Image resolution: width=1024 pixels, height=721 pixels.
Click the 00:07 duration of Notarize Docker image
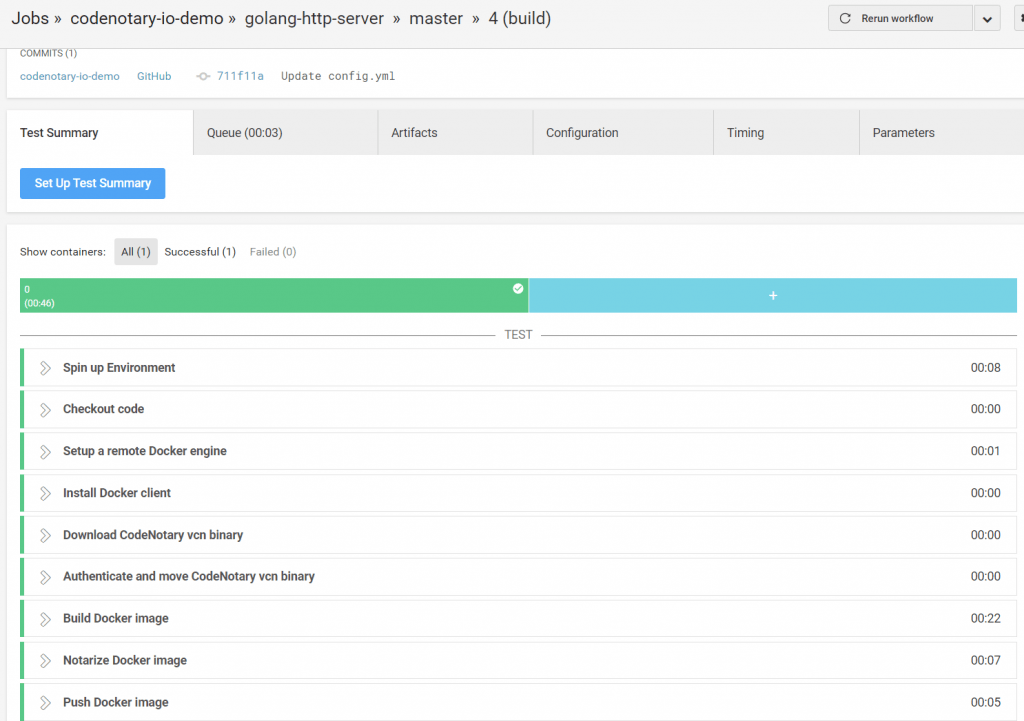tap(985, 660)
